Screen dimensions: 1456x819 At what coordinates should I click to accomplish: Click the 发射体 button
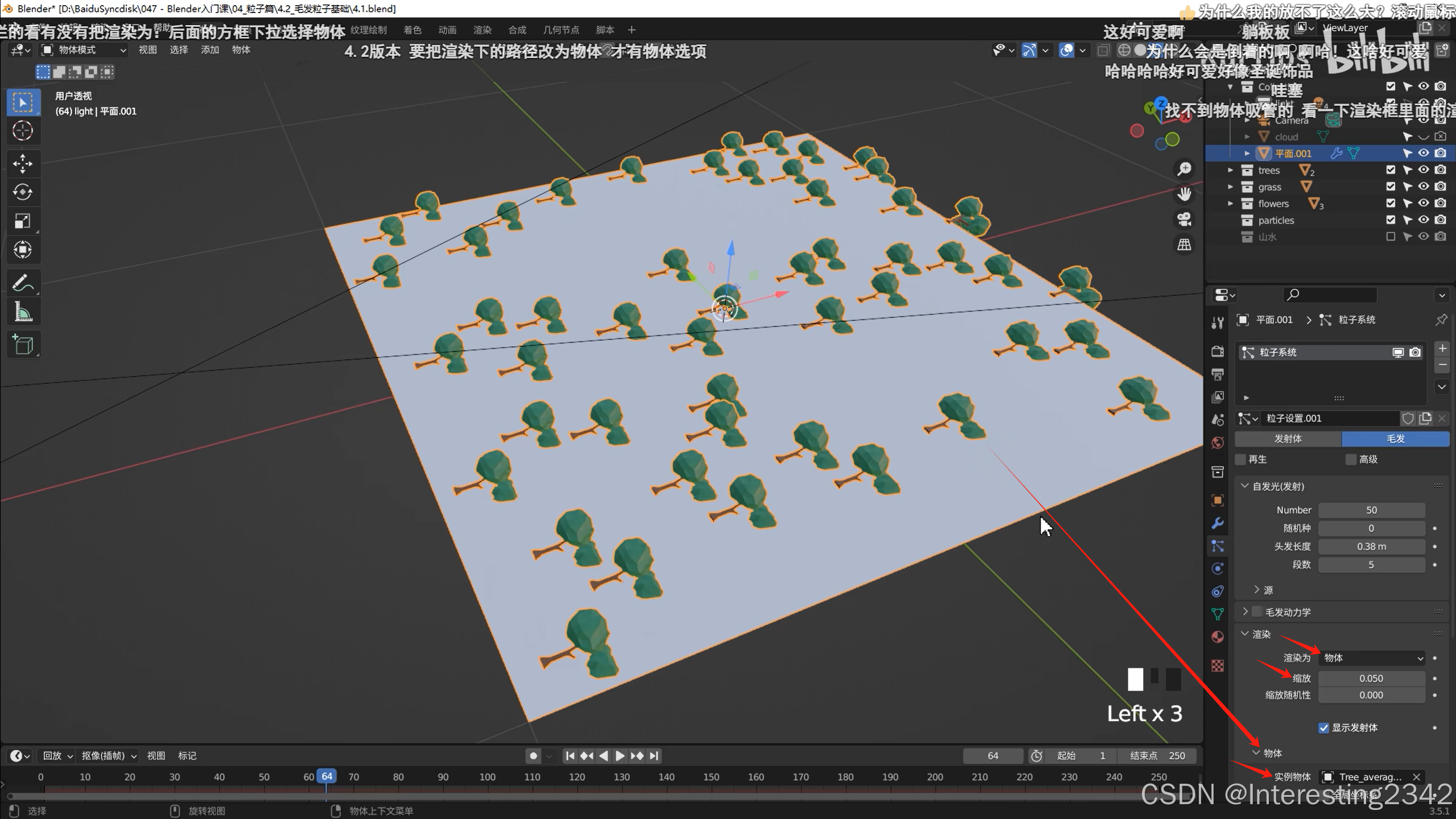point(1288,439)
